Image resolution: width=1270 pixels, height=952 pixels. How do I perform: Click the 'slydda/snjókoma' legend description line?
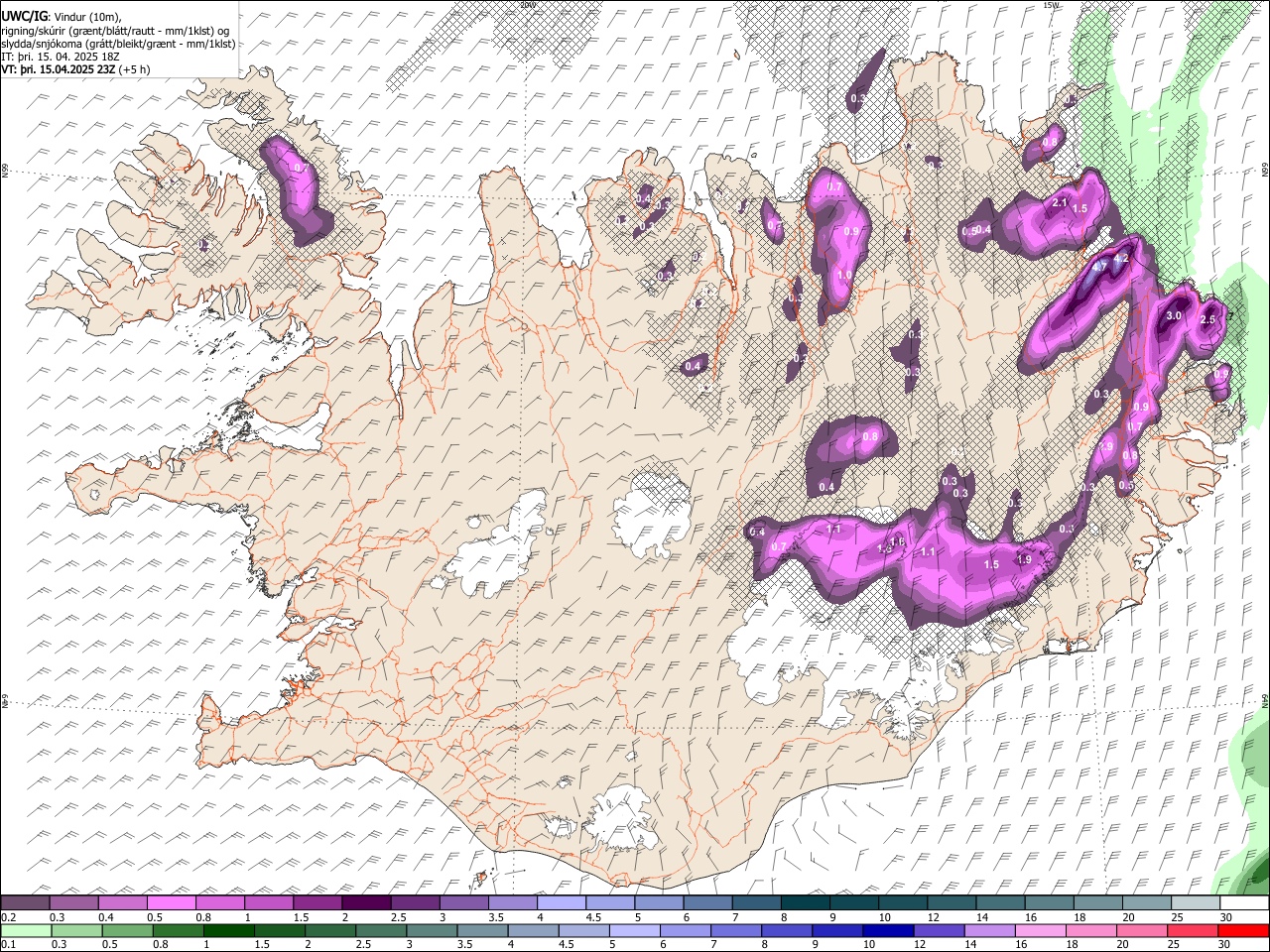[118, 44]
